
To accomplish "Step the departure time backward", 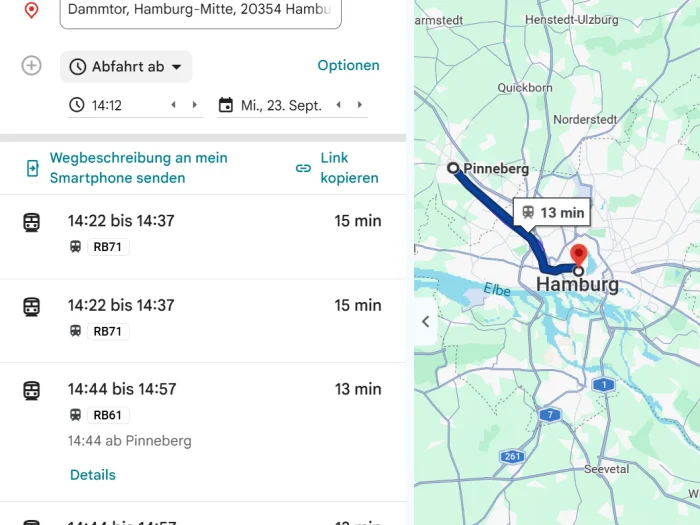I will coord(174,105).
